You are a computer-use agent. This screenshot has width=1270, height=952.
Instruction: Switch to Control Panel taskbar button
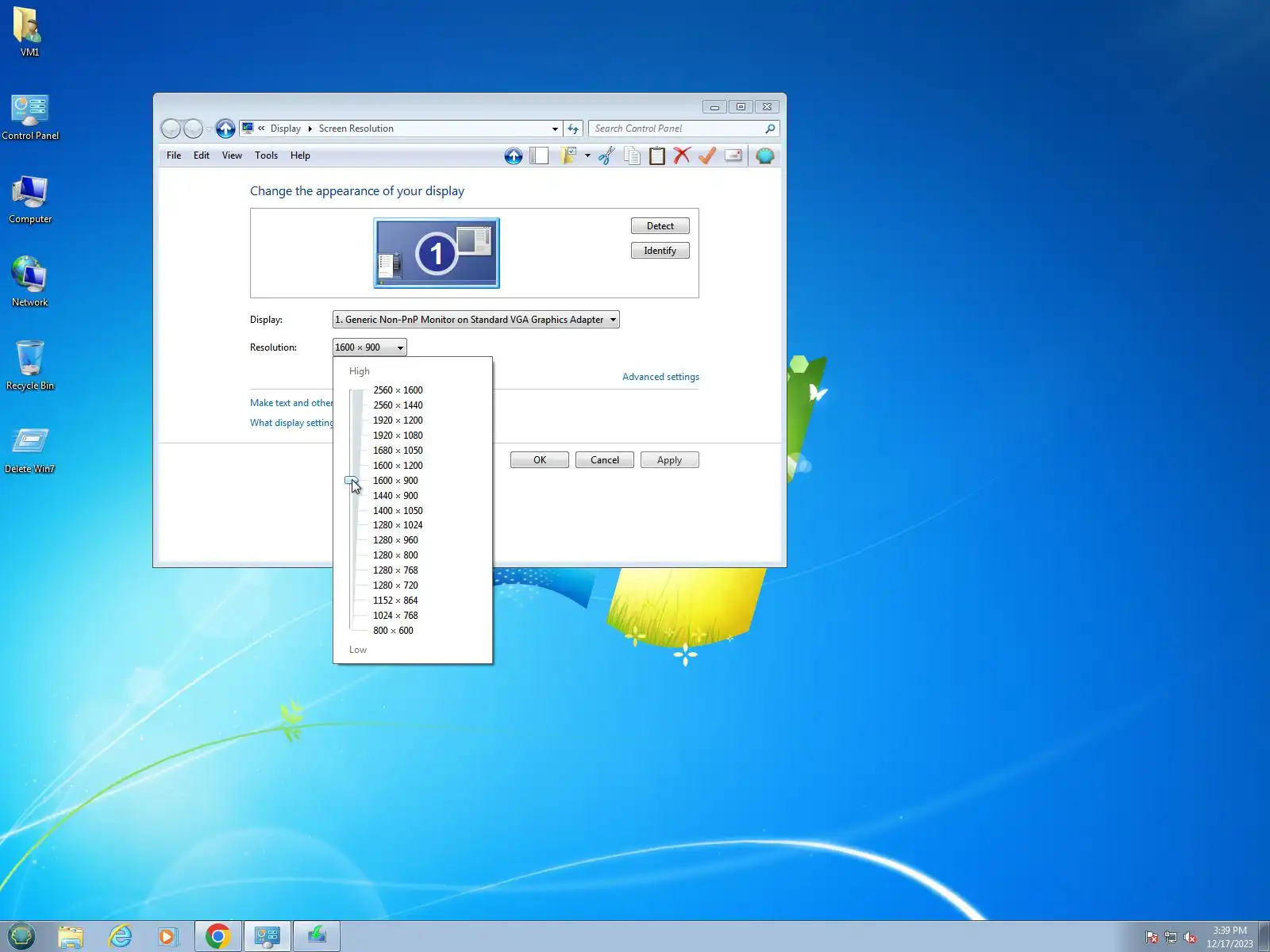[x=267, y=937]
